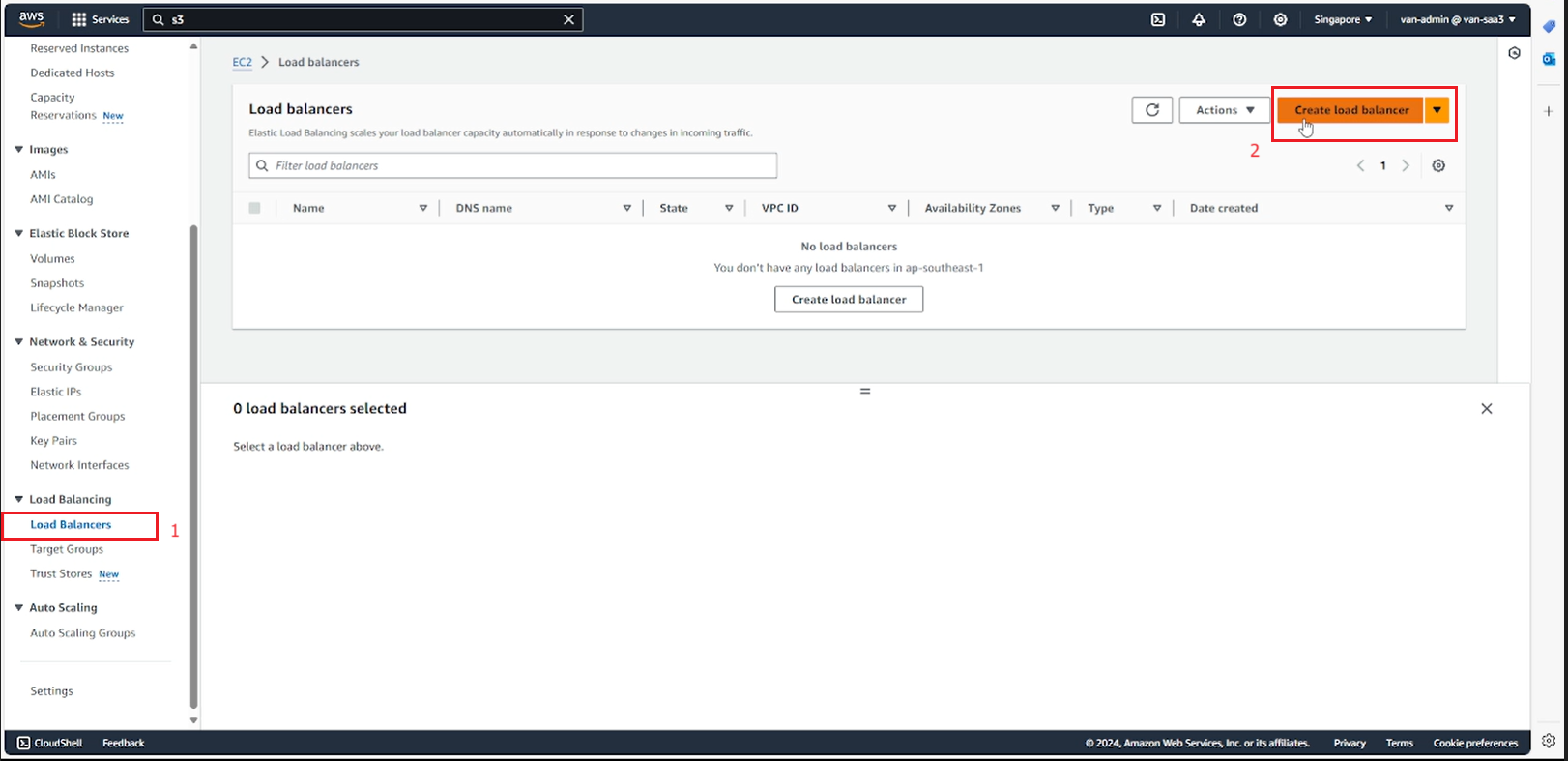
Task: Go to previous page arrow
Action: click(x=1360, y=165)
